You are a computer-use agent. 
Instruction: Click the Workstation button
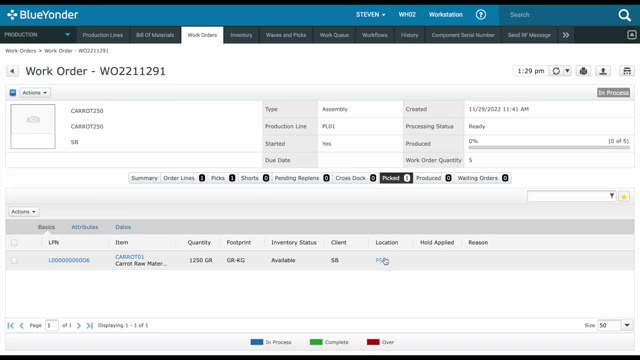tap(445, 15)
